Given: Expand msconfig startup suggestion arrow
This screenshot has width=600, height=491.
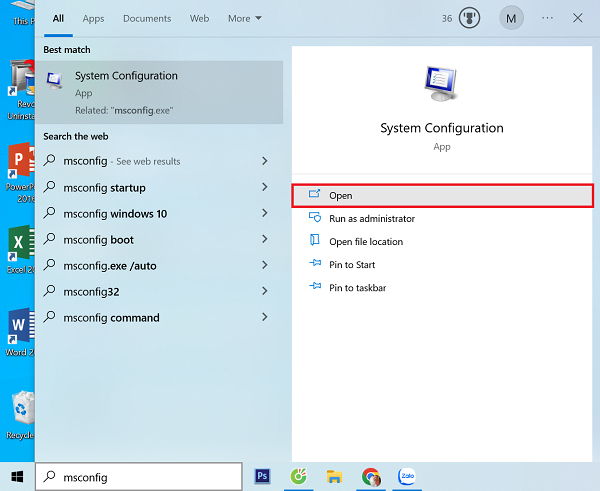Looking at the screenshot, I should (264, 187).
